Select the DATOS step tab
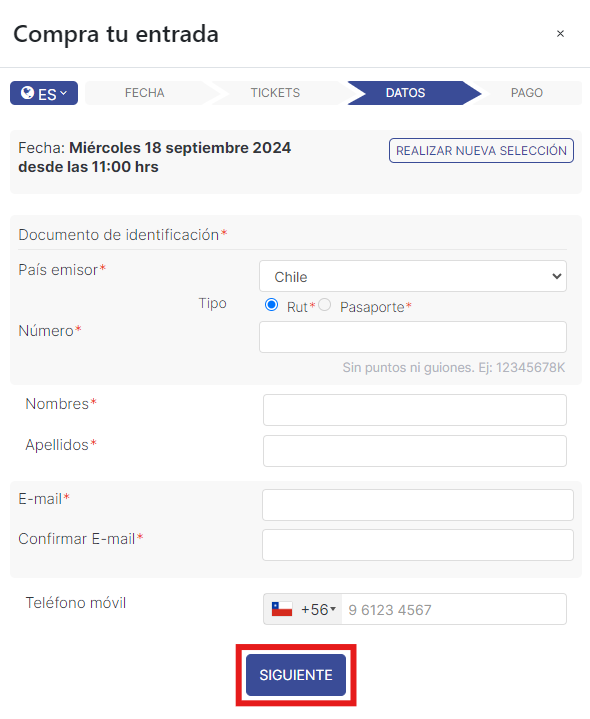 pyautogui.click(x=406, y=93)
